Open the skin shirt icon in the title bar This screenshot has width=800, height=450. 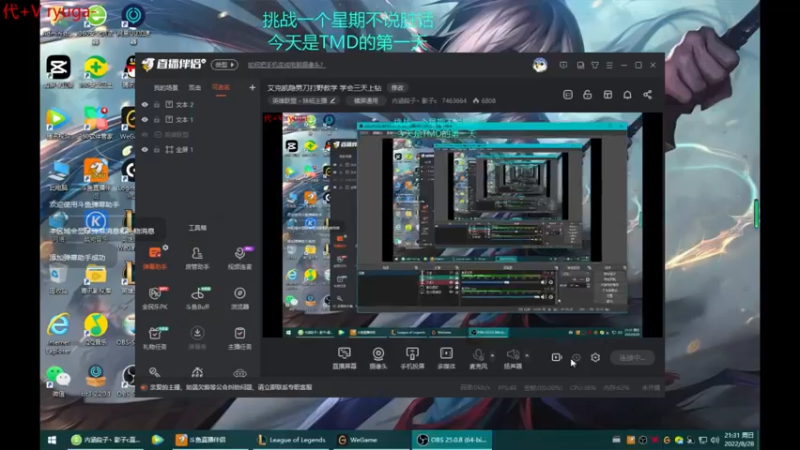pyautogui.click(x=595, y=65)
